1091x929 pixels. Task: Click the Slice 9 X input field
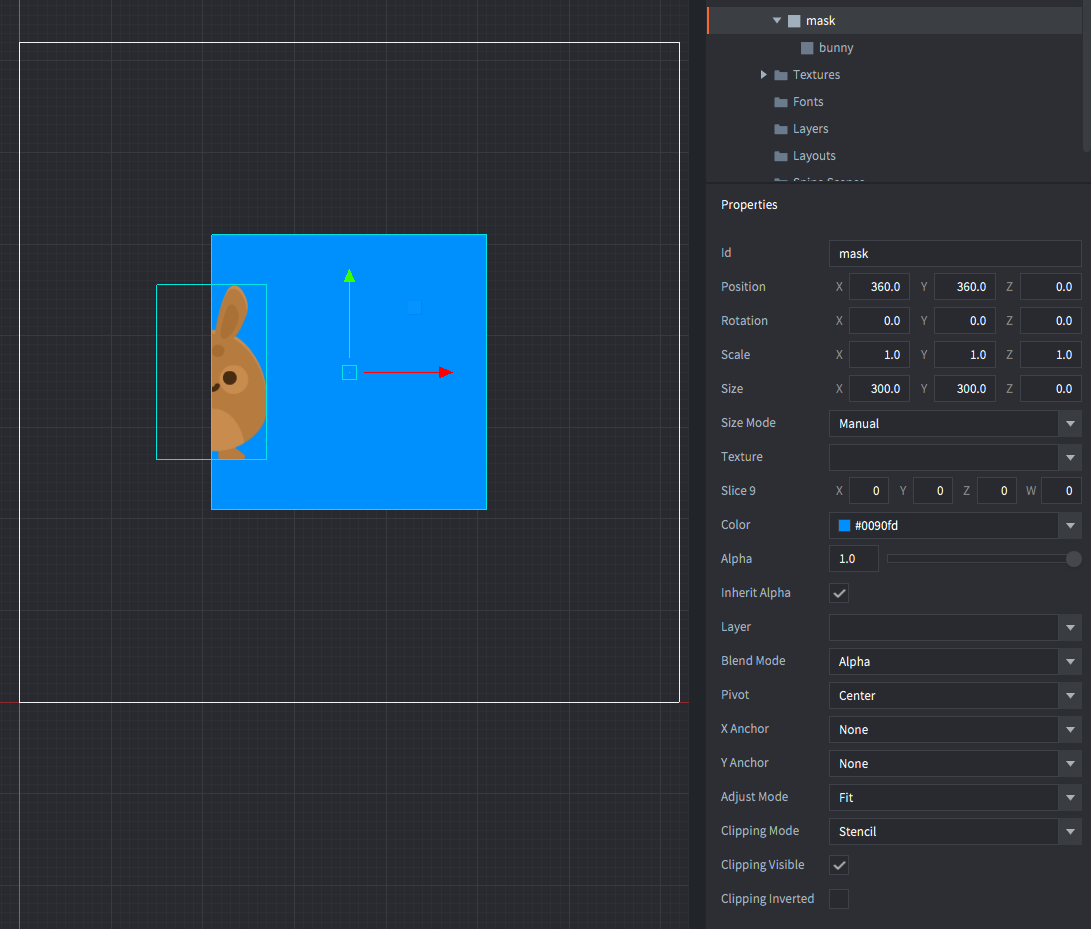869,492
